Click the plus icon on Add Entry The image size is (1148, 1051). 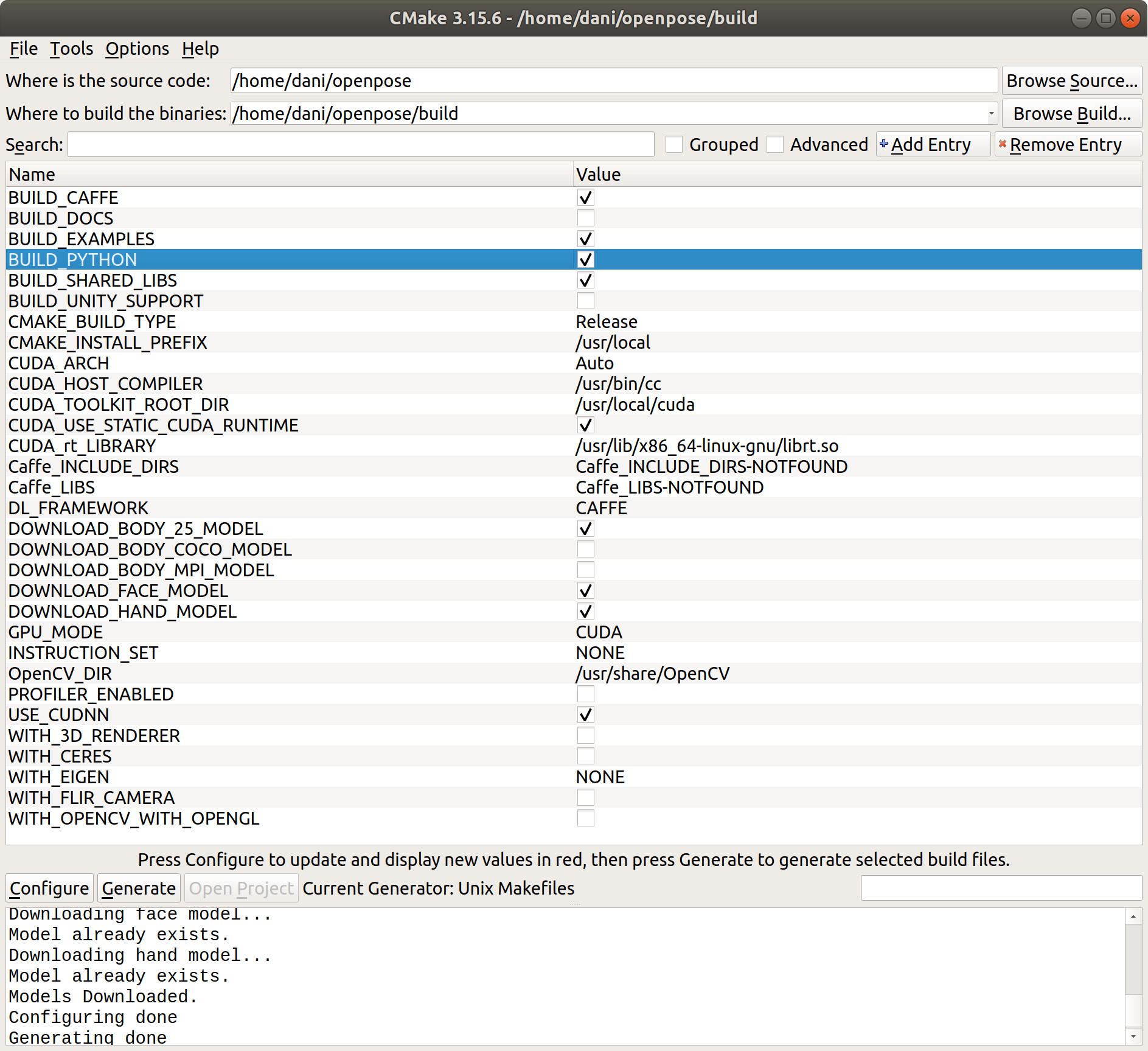click(x=883, y=144)
